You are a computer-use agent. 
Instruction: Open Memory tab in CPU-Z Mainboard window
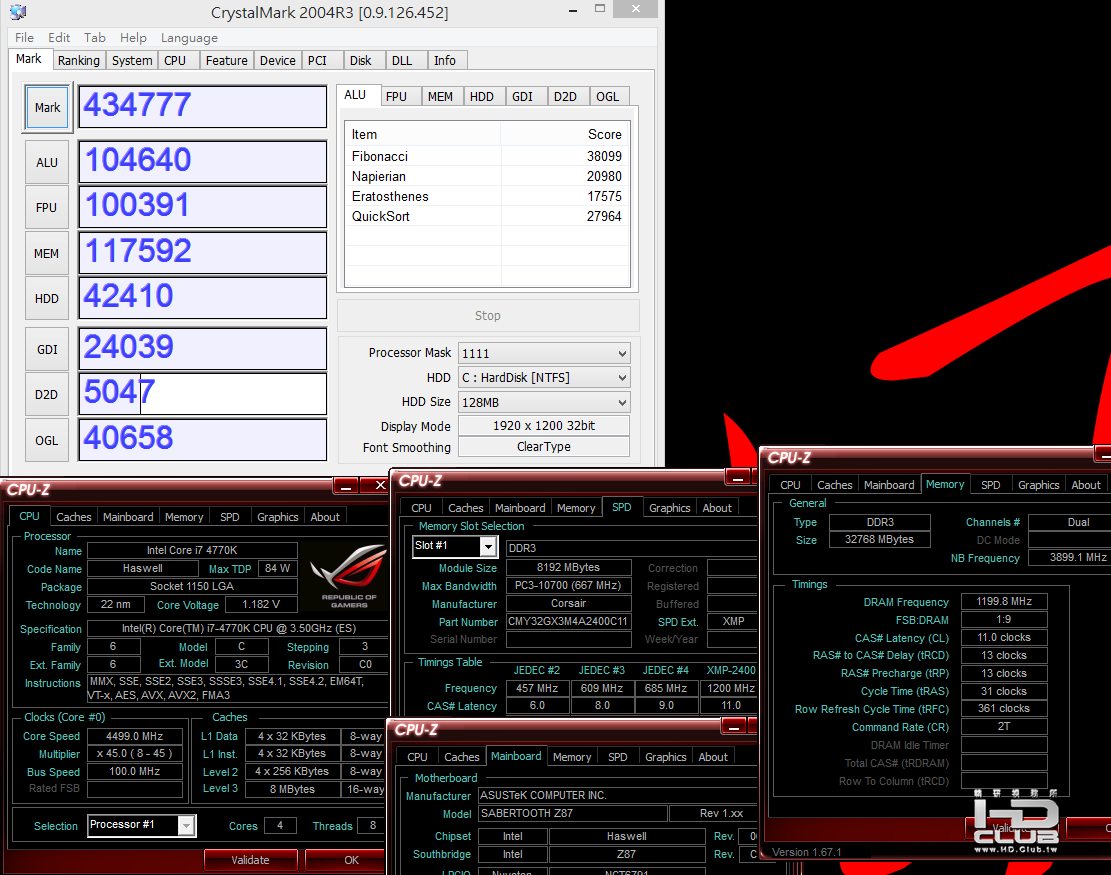pyautogui.click(x=572, y=757)
